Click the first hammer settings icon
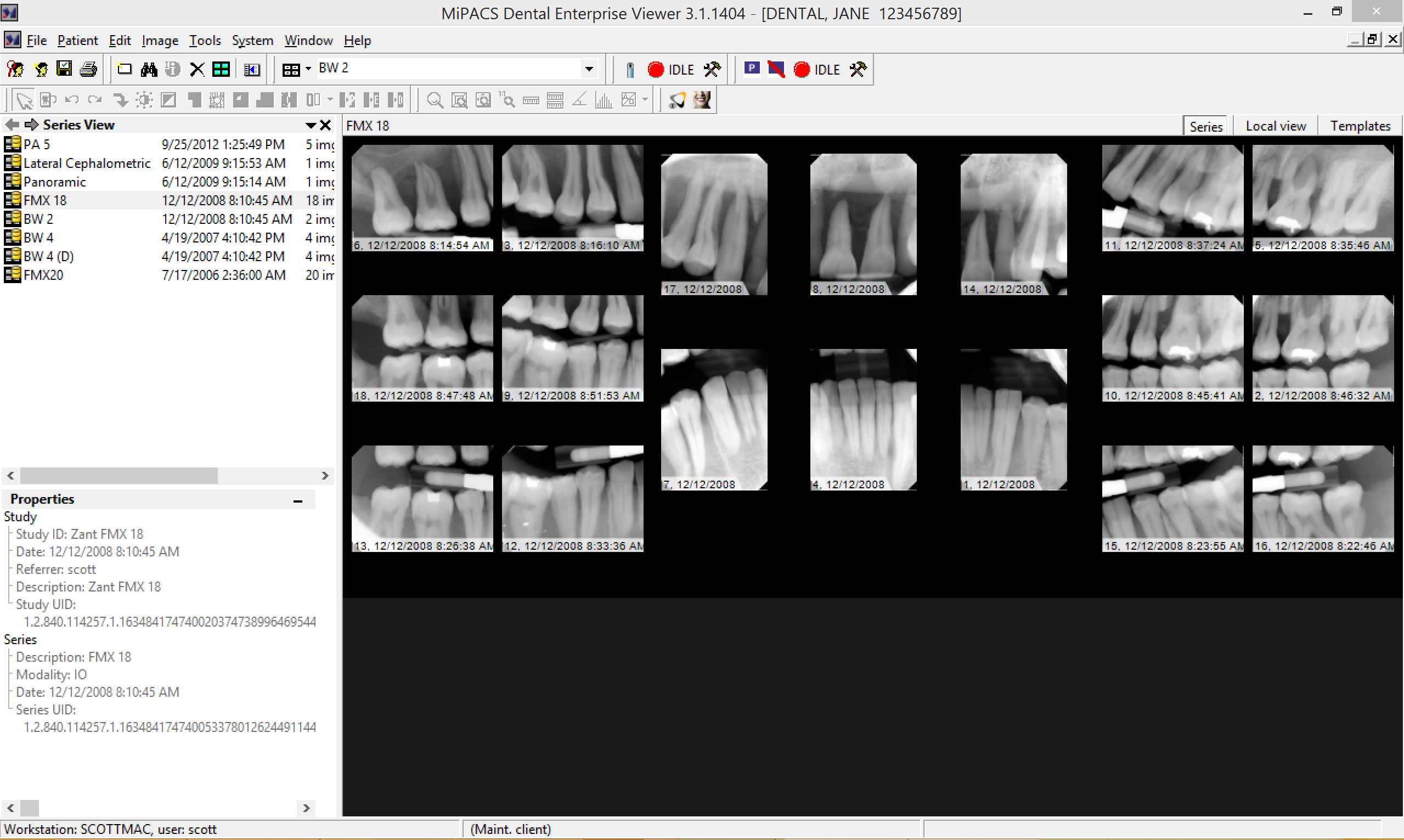 click(x=712, y=70)
